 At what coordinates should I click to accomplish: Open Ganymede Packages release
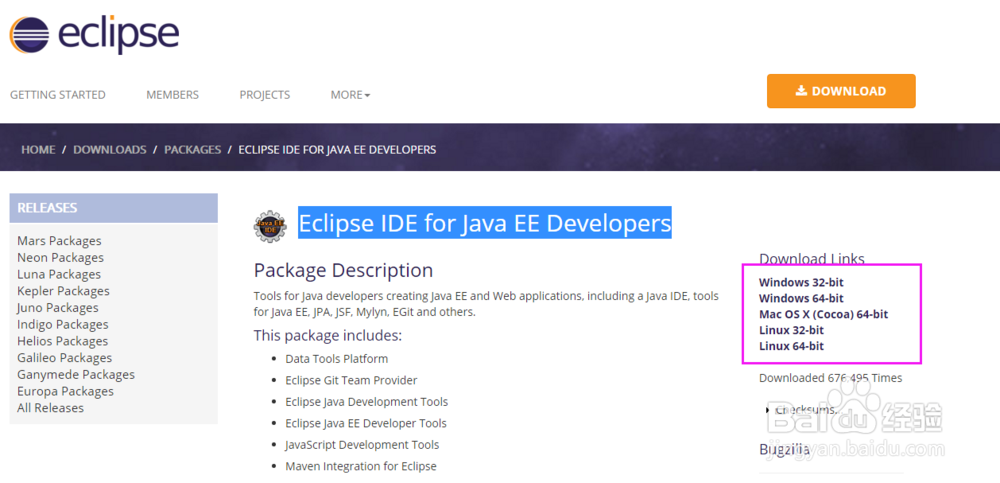point(76,374)
